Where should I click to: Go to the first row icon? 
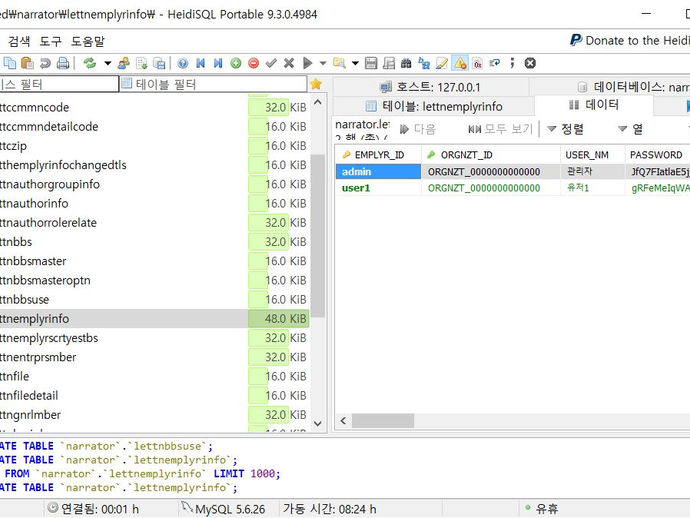click(x=200, y=63)
